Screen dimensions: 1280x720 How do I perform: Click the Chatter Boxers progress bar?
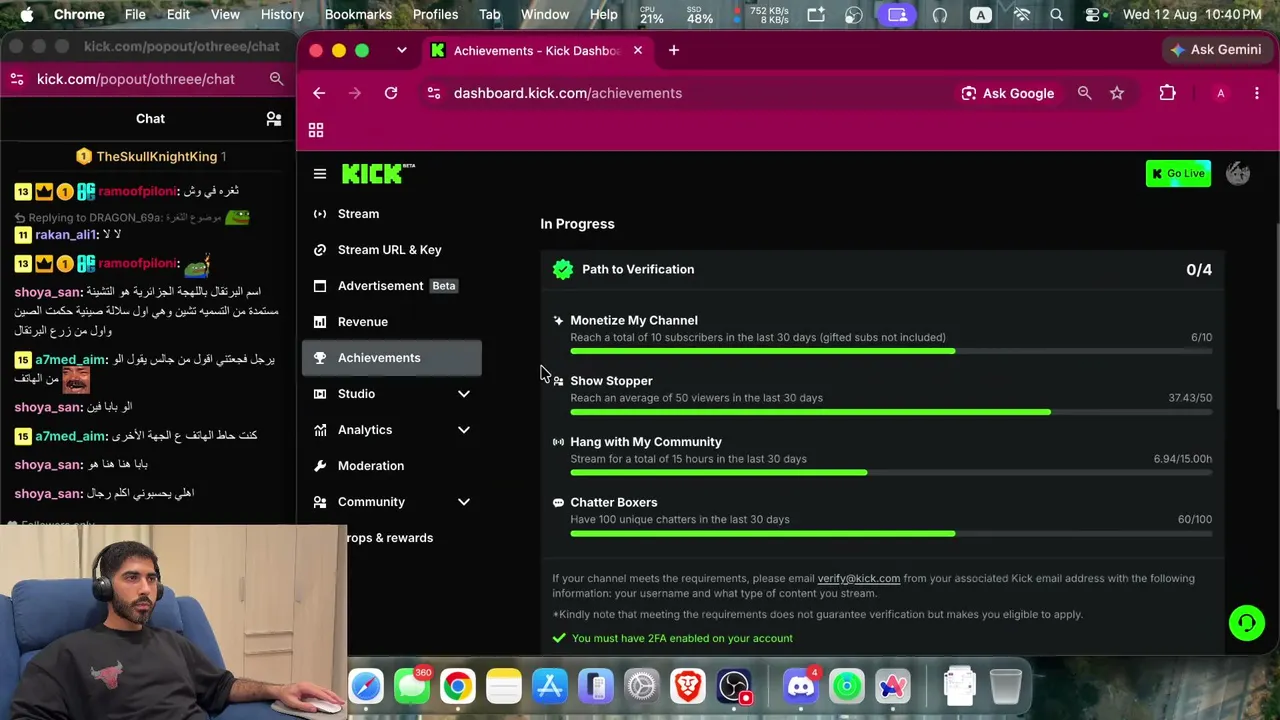pyautogui.click(x=891, y=533)
